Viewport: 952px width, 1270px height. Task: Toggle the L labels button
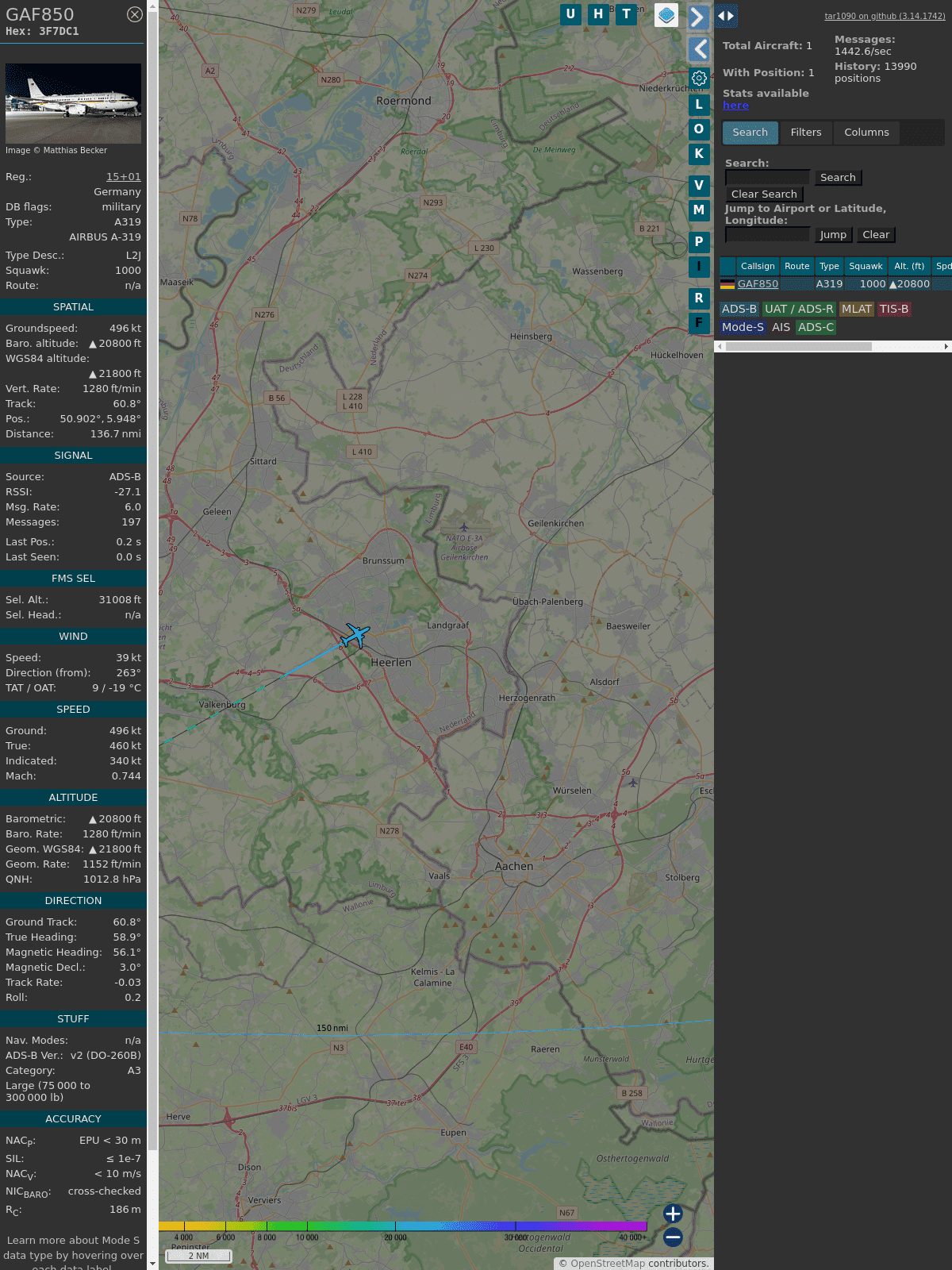click(x=699, y=105)
